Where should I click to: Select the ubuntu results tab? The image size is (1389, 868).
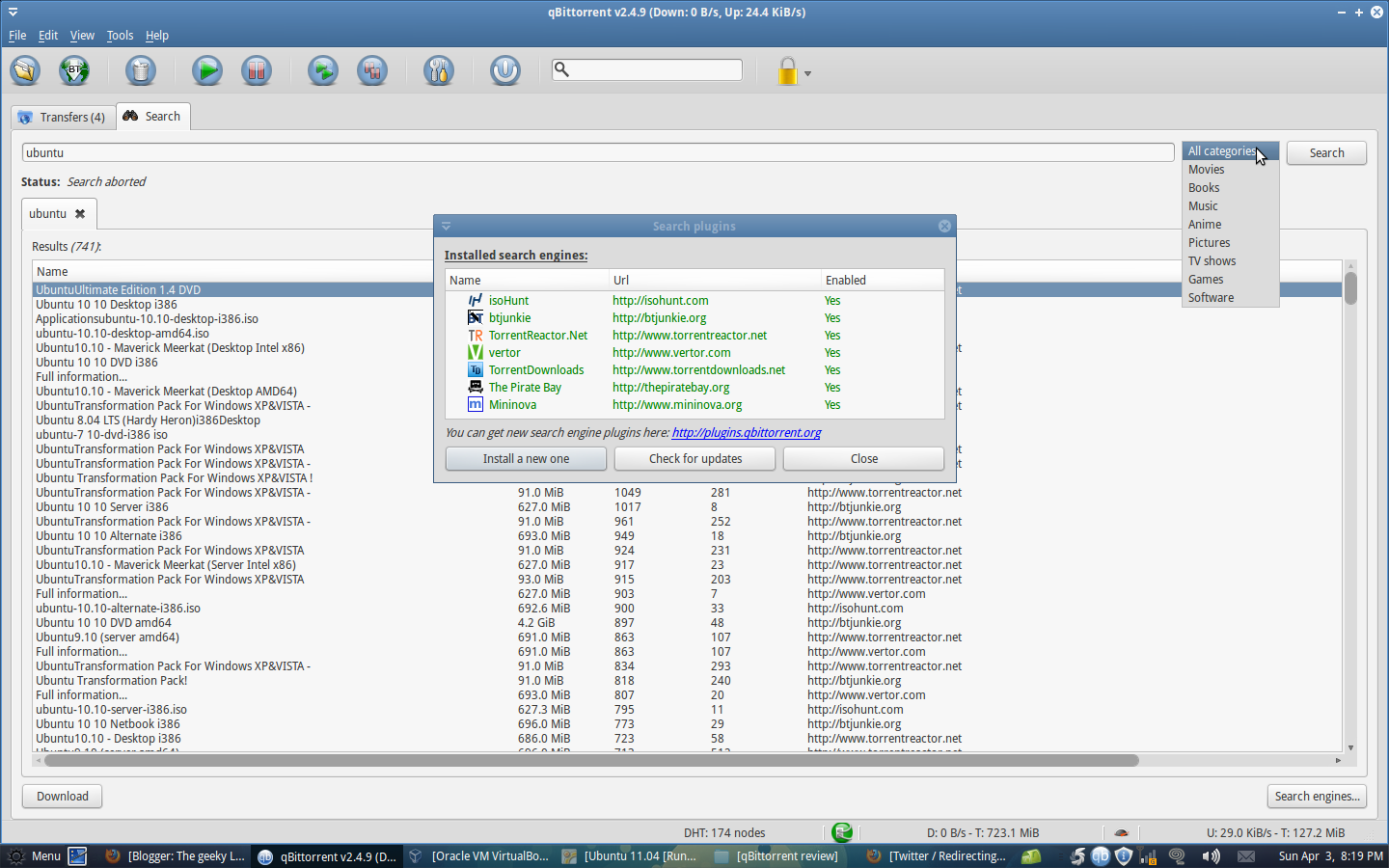58,214
